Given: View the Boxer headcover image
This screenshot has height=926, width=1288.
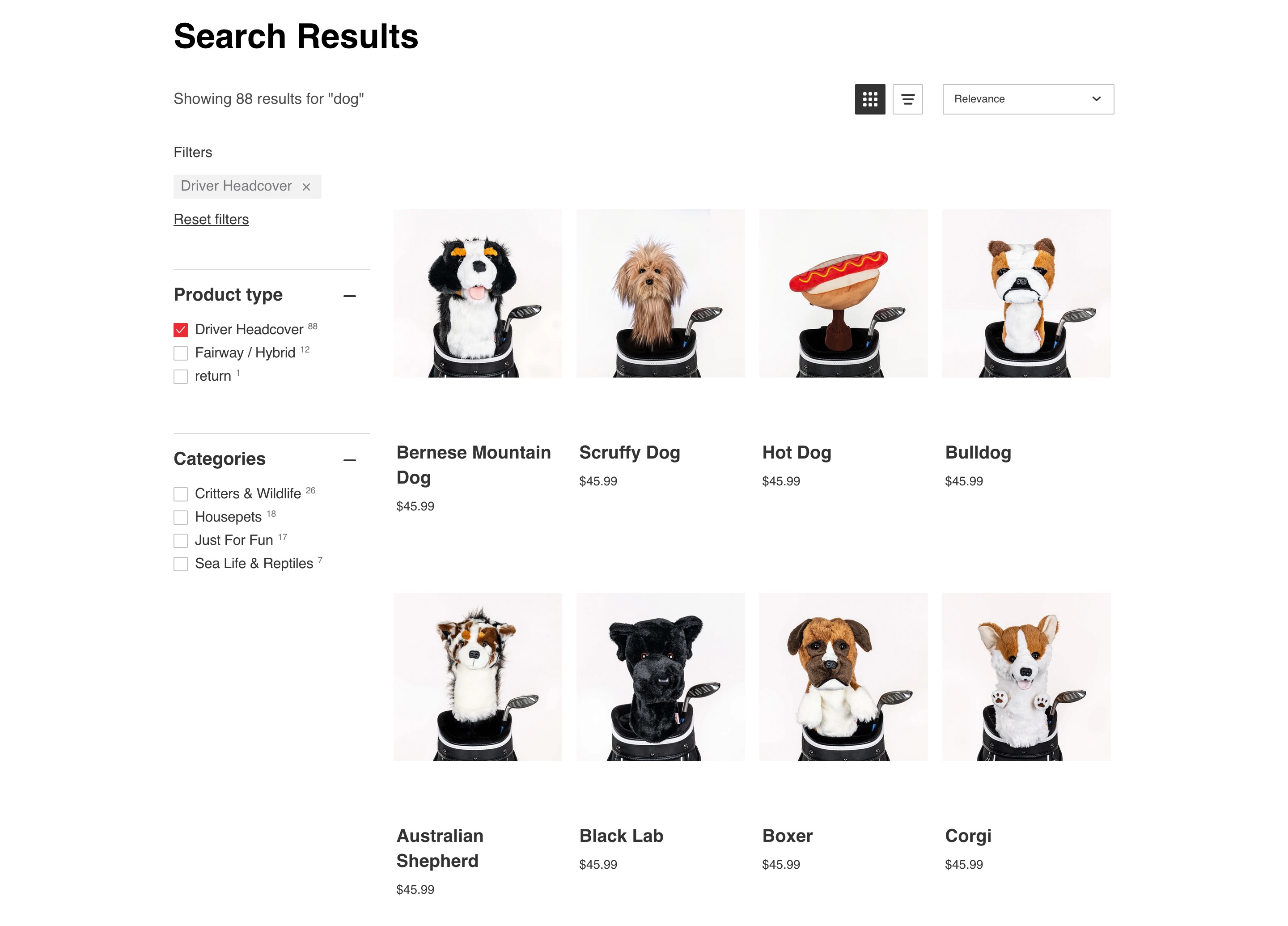Looking at the screenshot, I should coord(843,676).
